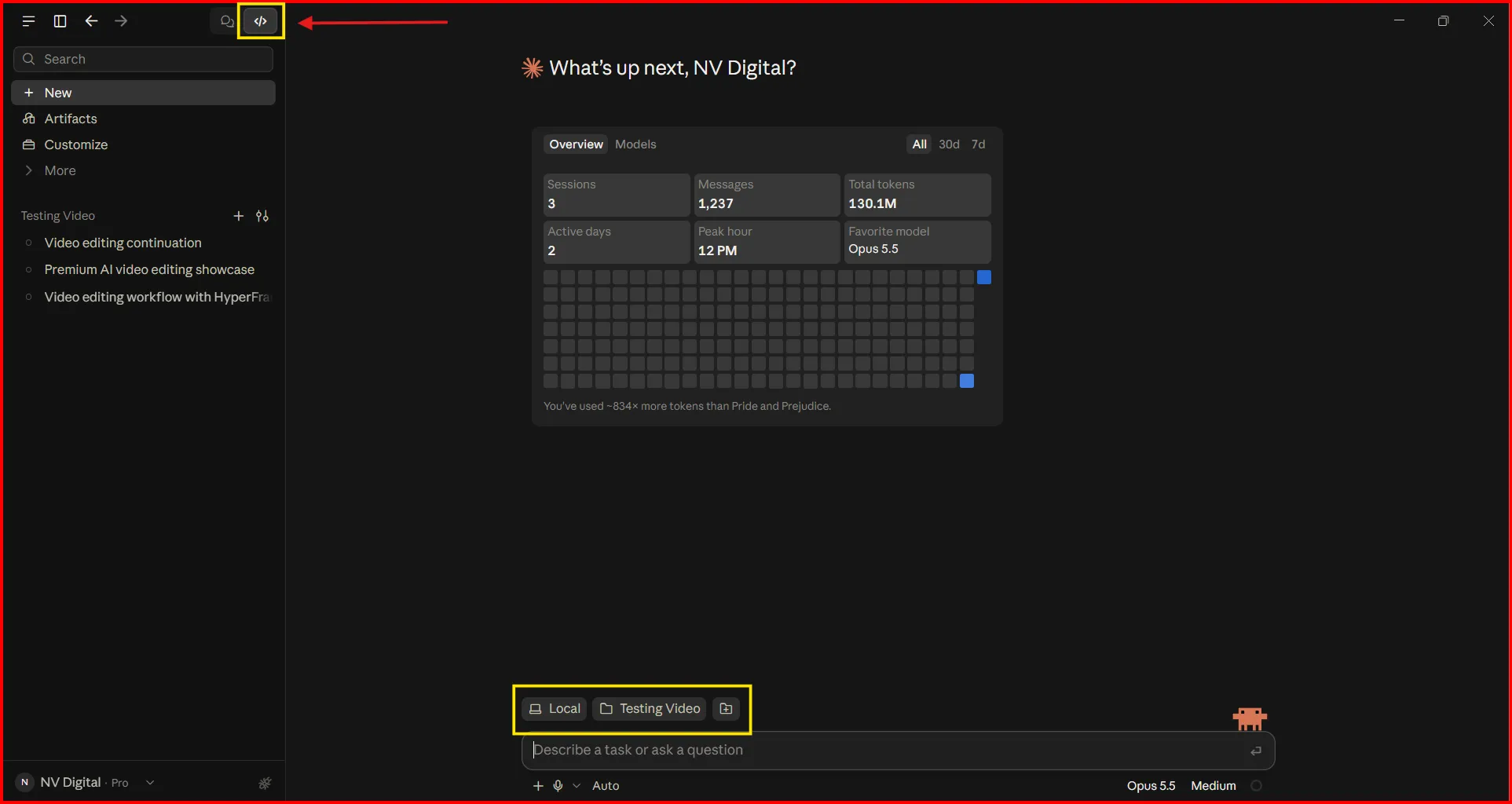
Task: Click the enter/send arrow in the prompt box
Action: (x=1256, y=751)
